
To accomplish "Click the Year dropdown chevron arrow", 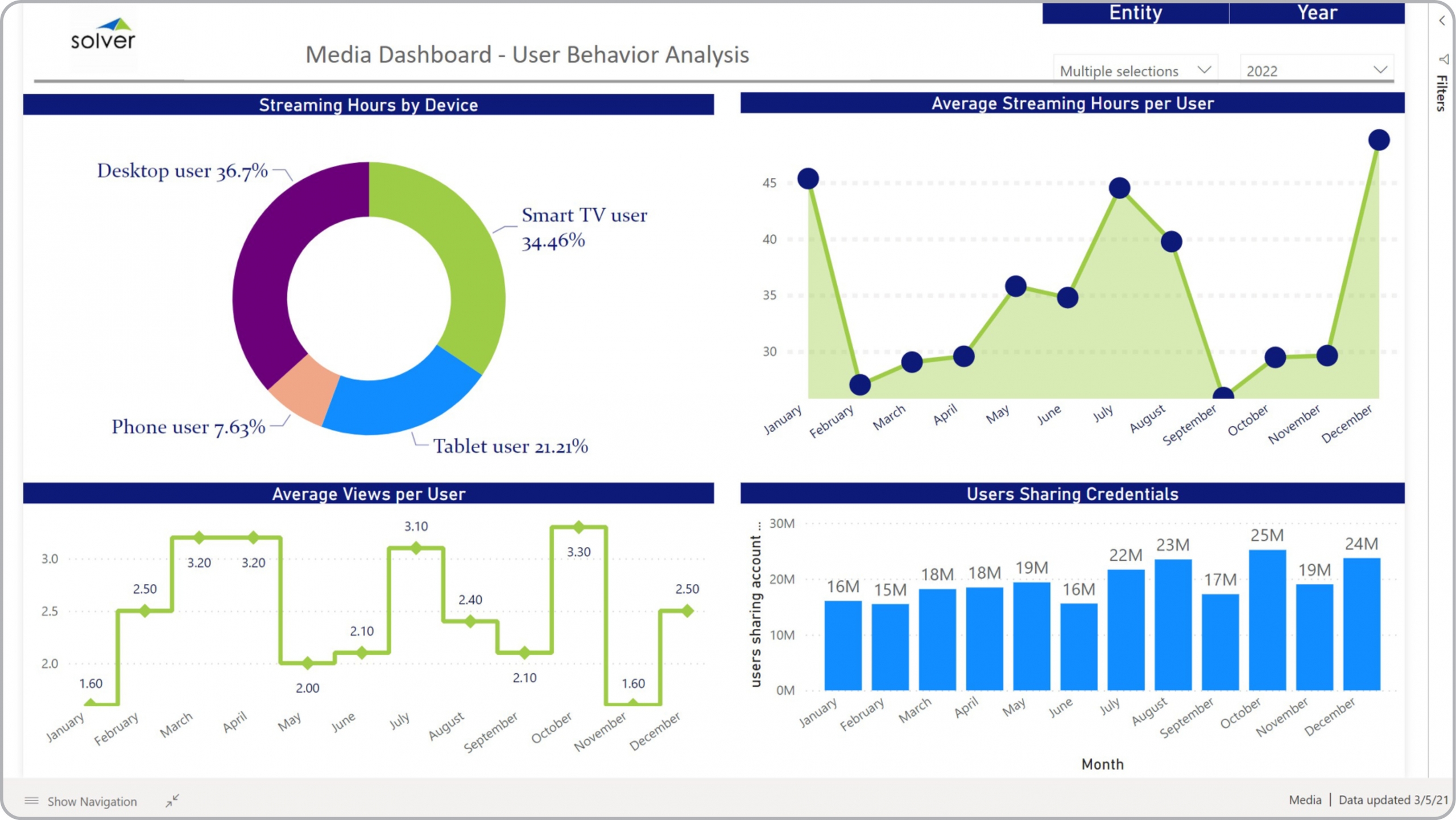I will pyautogui.click(x=1380, y=70).
